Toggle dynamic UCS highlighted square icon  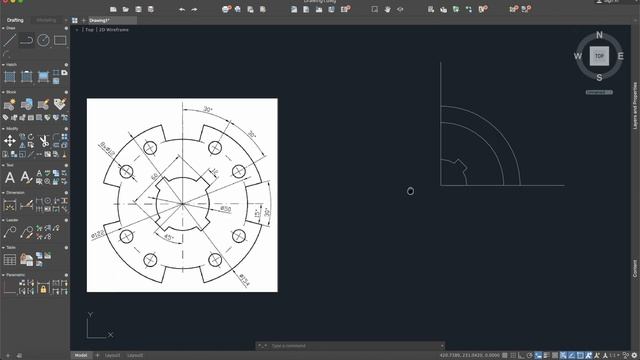pyautogui.click(x=580, y=356)
